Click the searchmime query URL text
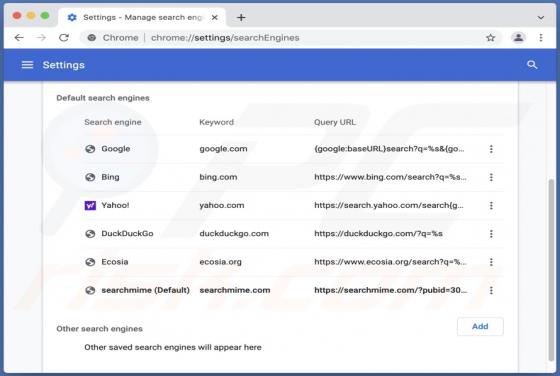560x376 pixels. (x=391, y=290)
